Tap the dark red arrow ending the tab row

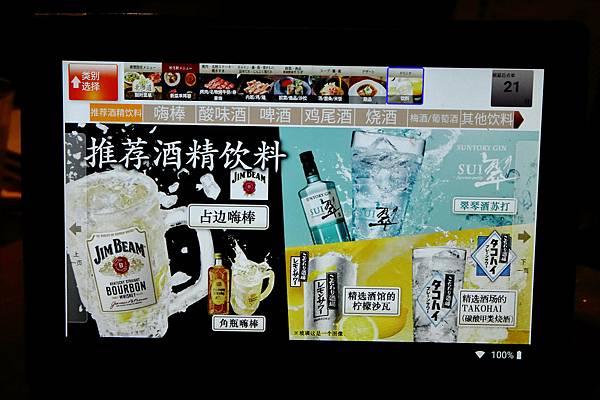518,120
